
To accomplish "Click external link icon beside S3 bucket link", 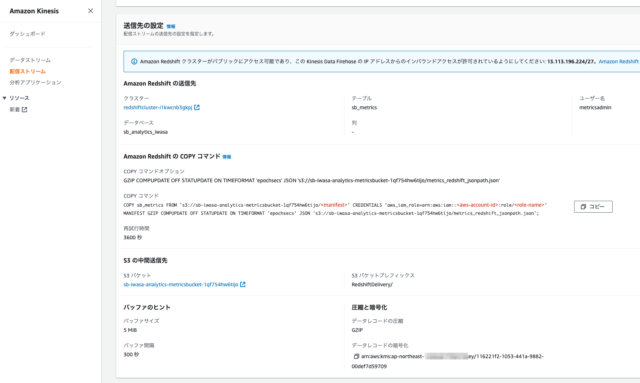I will 243,284.
